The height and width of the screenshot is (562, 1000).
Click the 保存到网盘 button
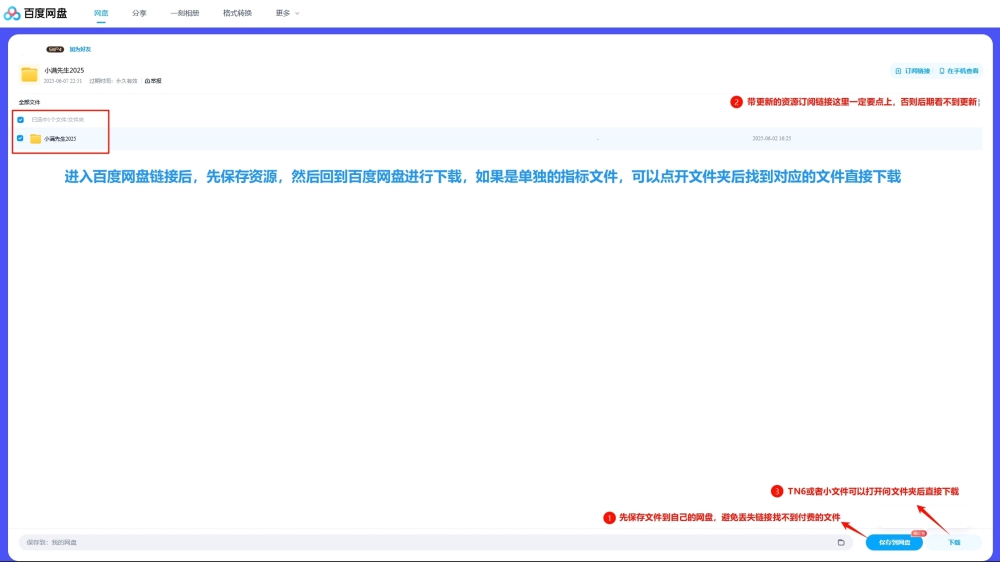coord(894,542)
